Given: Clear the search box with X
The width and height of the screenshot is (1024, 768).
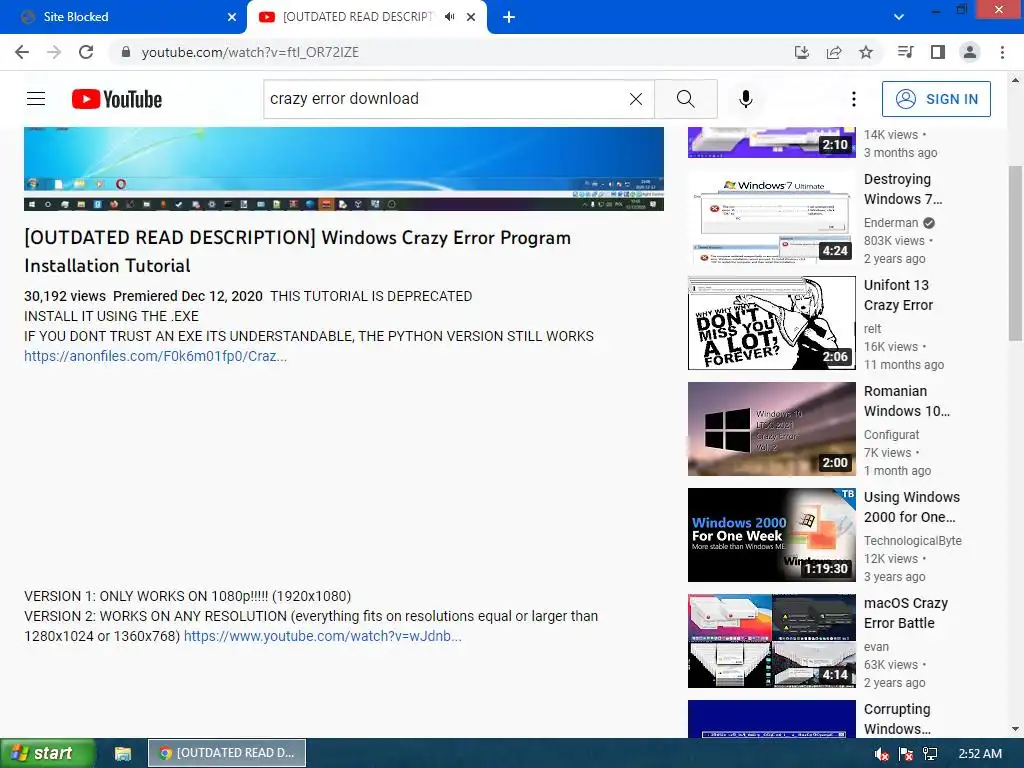Looking at the screenshot, I should click(635, 99).
